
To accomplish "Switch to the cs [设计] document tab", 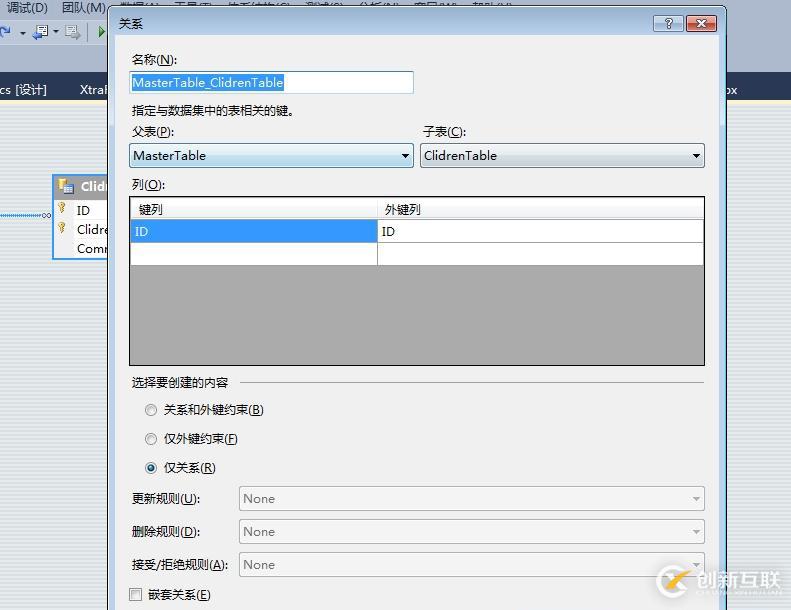I will [23, 90].
